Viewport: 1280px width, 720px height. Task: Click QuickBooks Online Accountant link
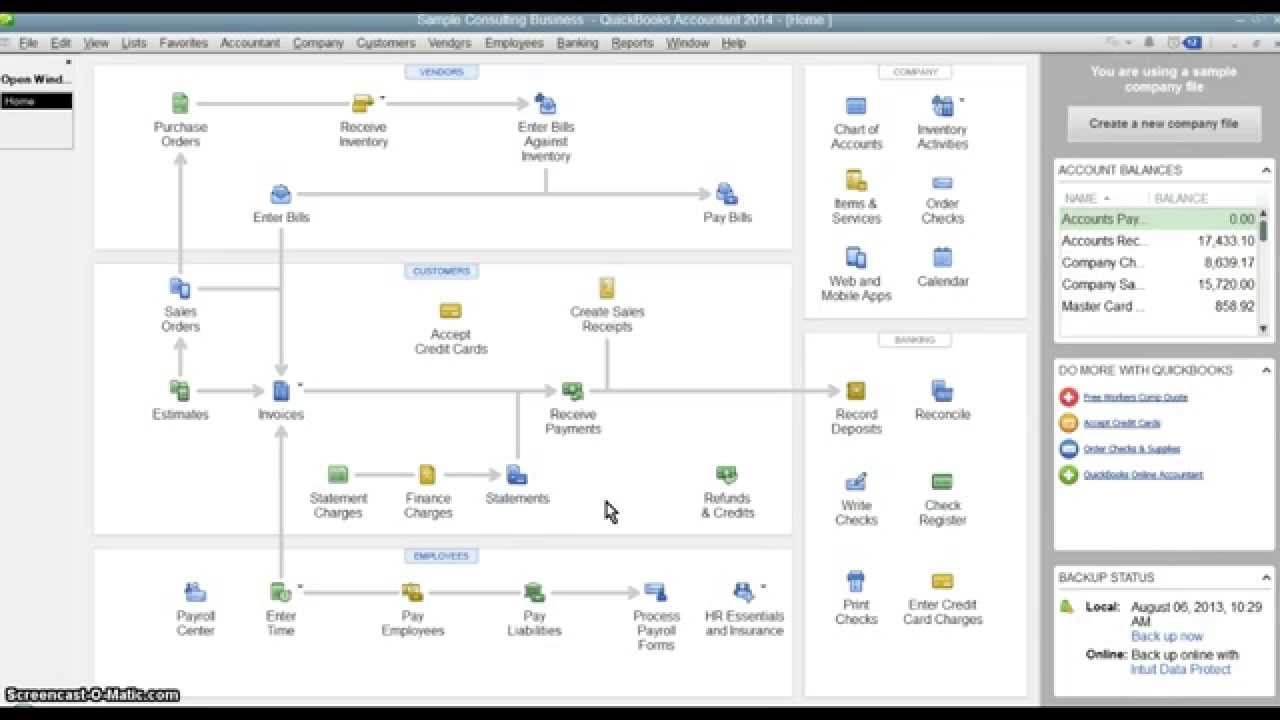1143,475
